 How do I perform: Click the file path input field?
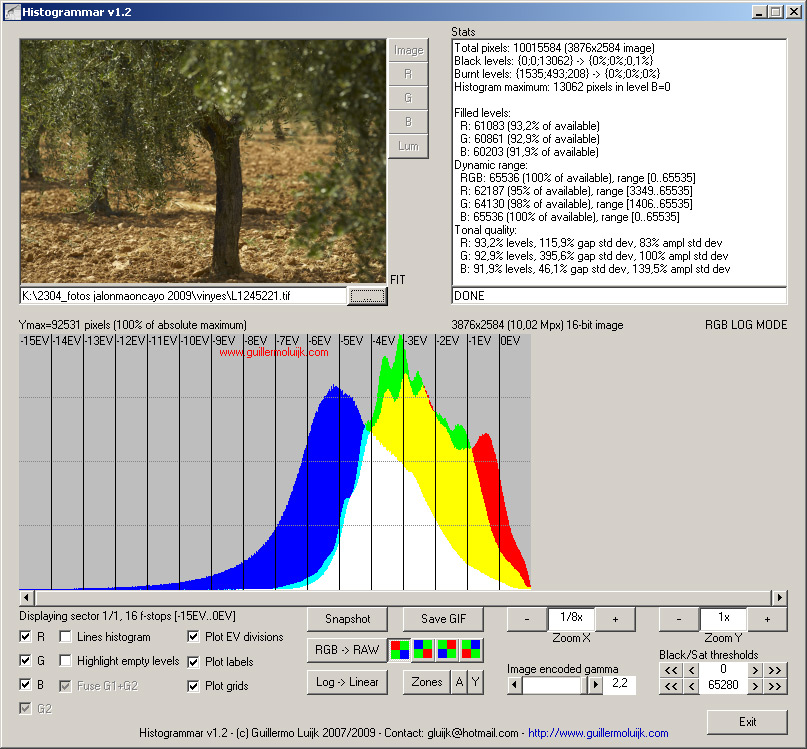[x=183, y=296]
